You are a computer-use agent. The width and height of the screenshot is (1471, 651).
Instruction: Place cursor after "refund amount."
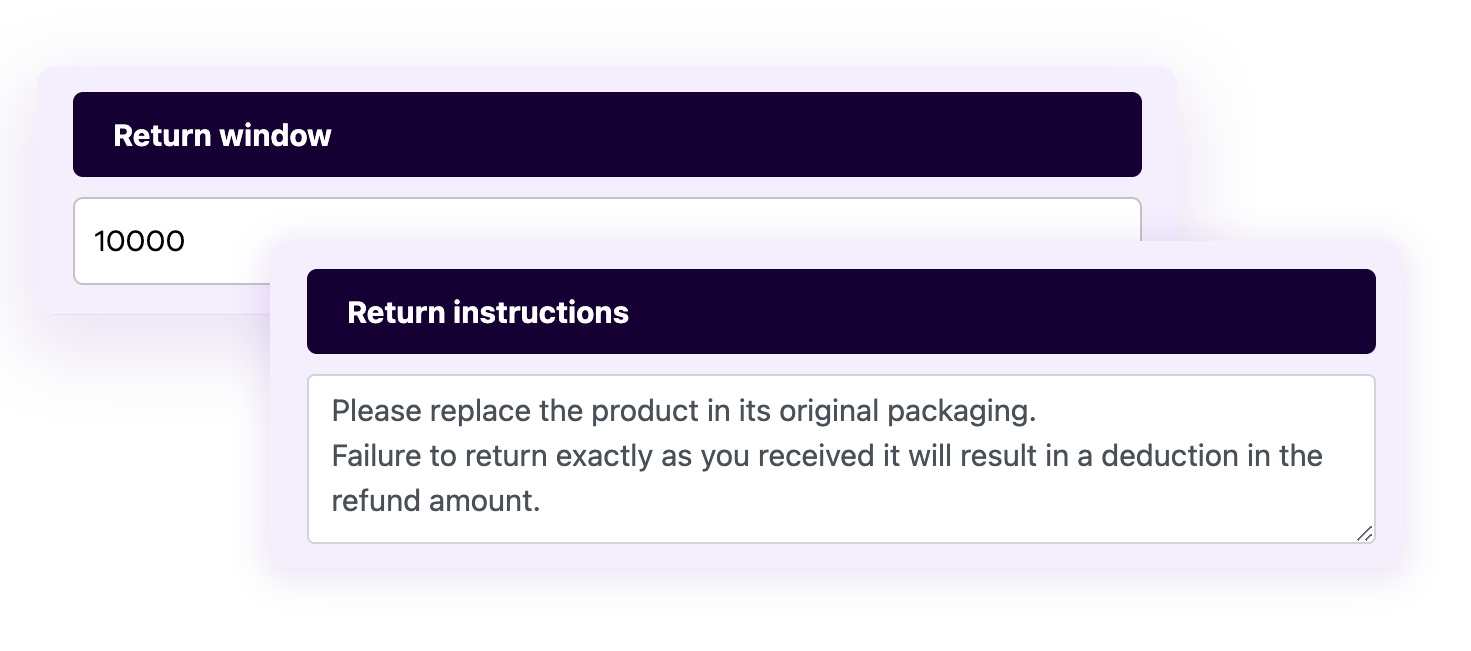pyautogui.click(x=543, y=501)
